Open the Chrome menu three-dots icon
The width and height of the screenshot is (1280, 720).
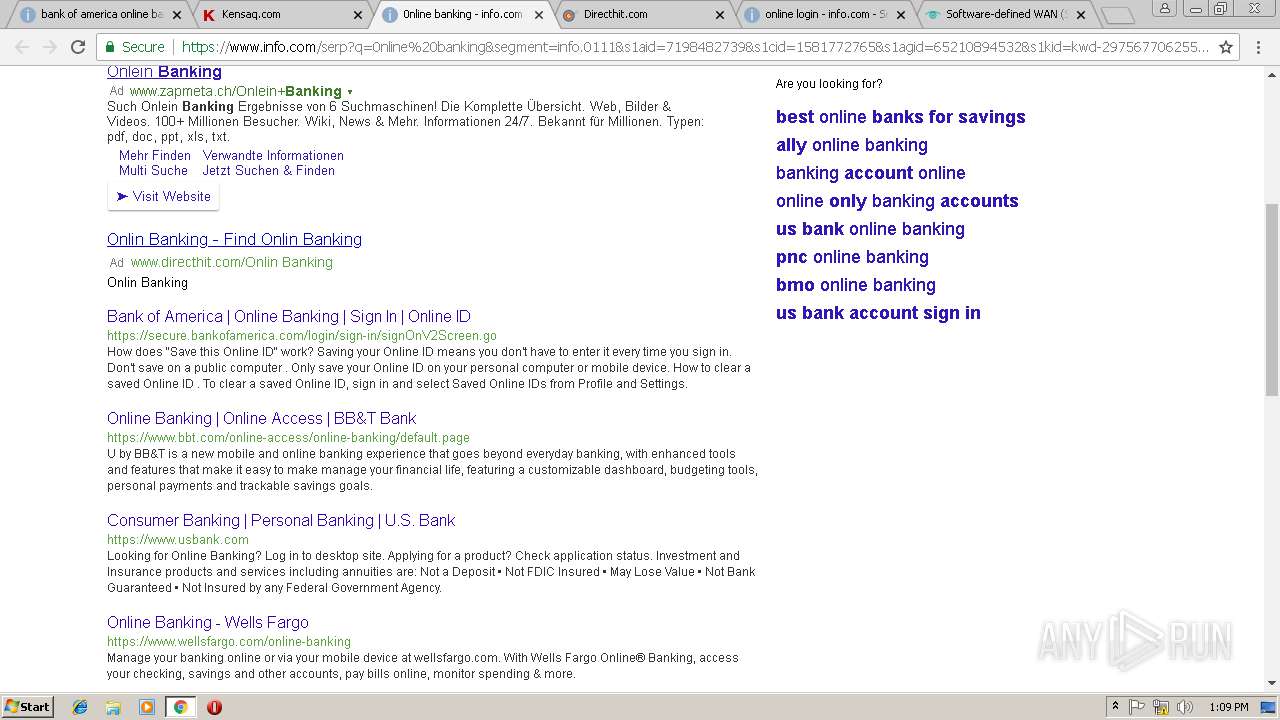(x=1260, y=47)
